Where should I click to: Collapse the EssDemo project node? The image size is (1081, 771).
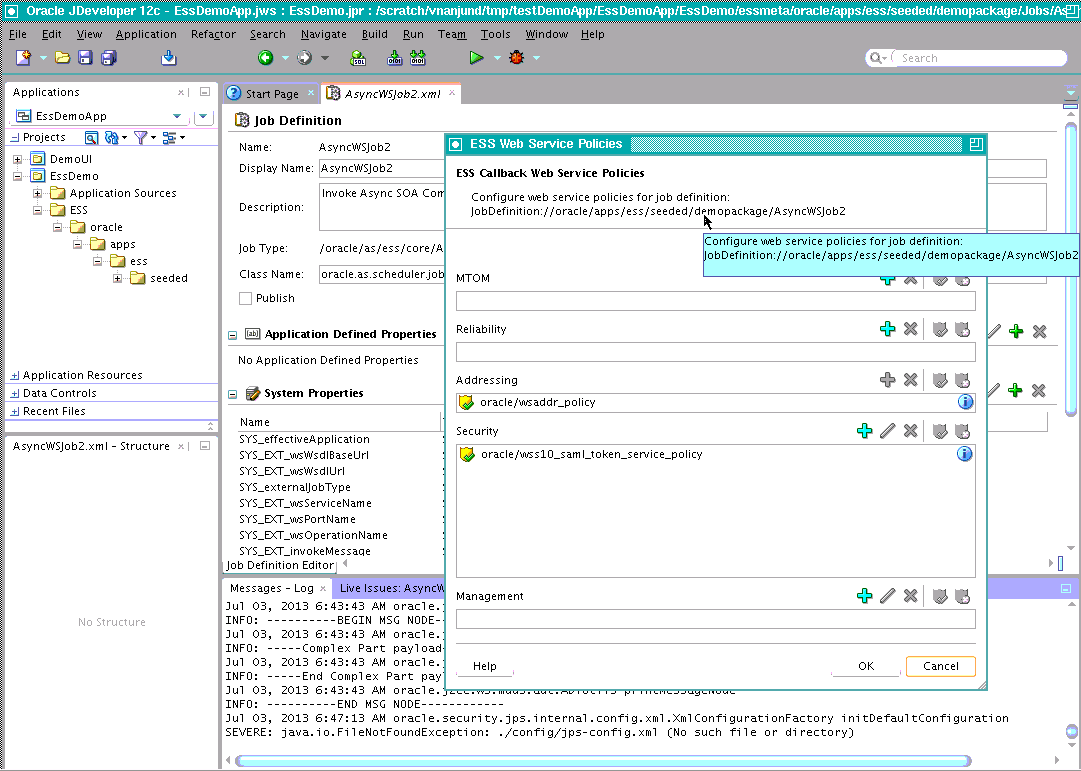[17, 176]
